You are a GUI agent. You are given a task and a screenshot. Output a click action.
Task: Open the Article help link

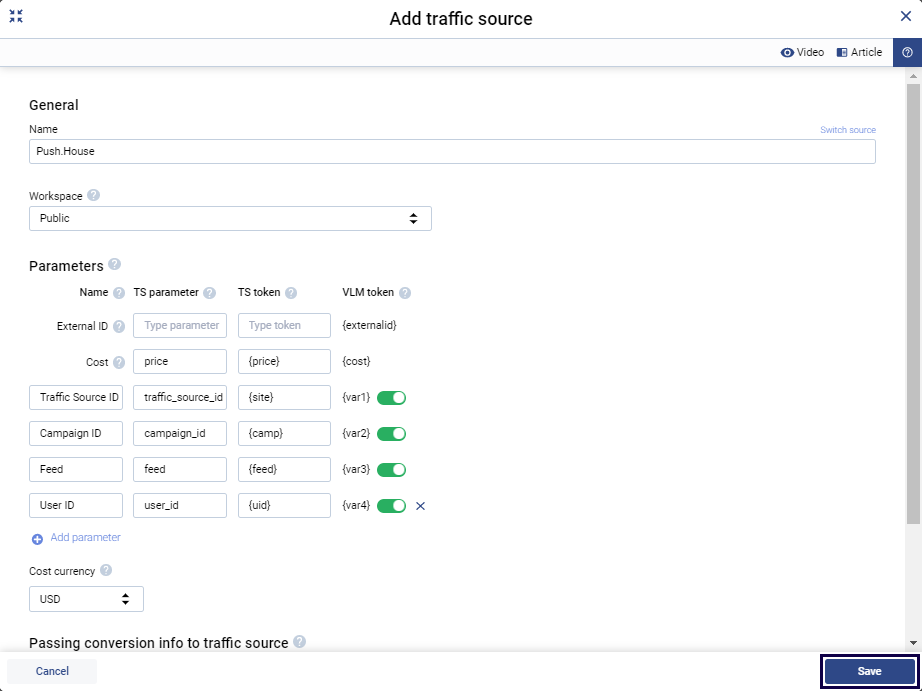(859, 52)
